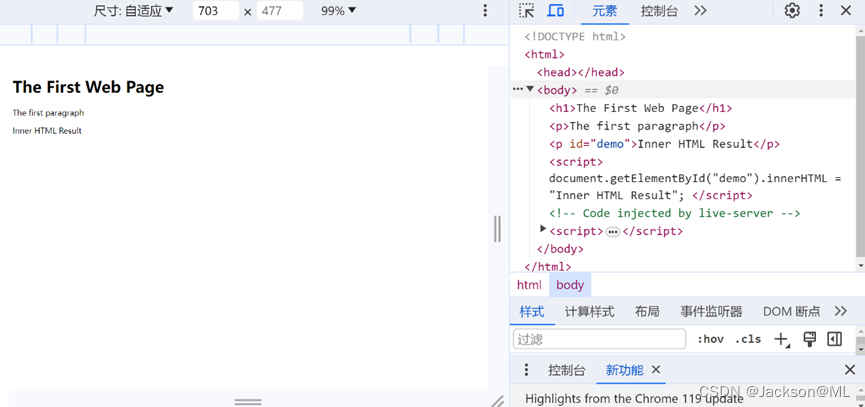The width and height of the screenshot is (865, 407).
Task: Switch to the 样式 tab
Action: pos(532,312)
